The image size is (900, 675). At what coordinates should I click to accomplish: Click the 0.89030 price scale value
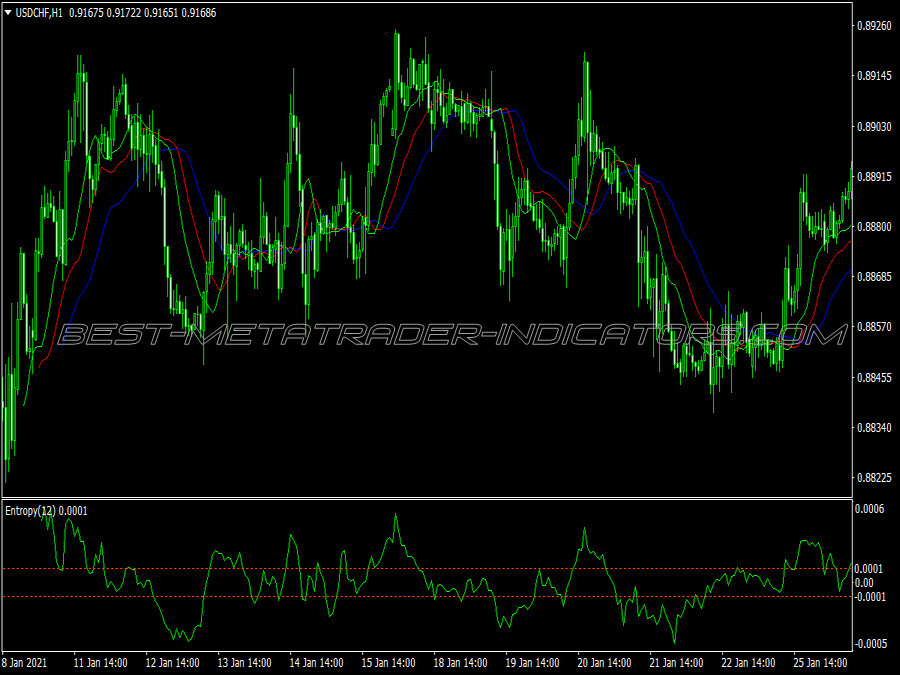[874, 126]
